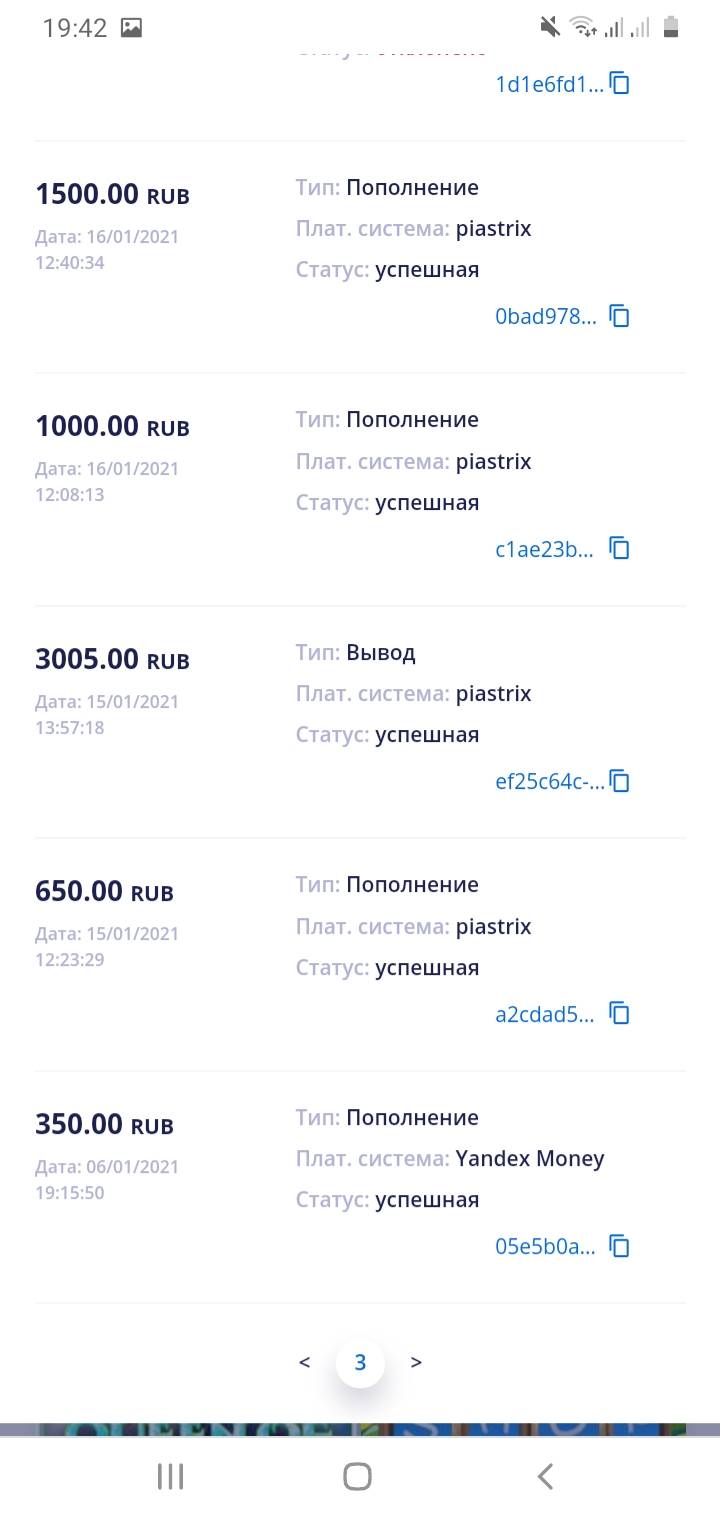Open transaction link ef25c64c-...
This screenshot has height=1520, width=720.
[550, 781]
